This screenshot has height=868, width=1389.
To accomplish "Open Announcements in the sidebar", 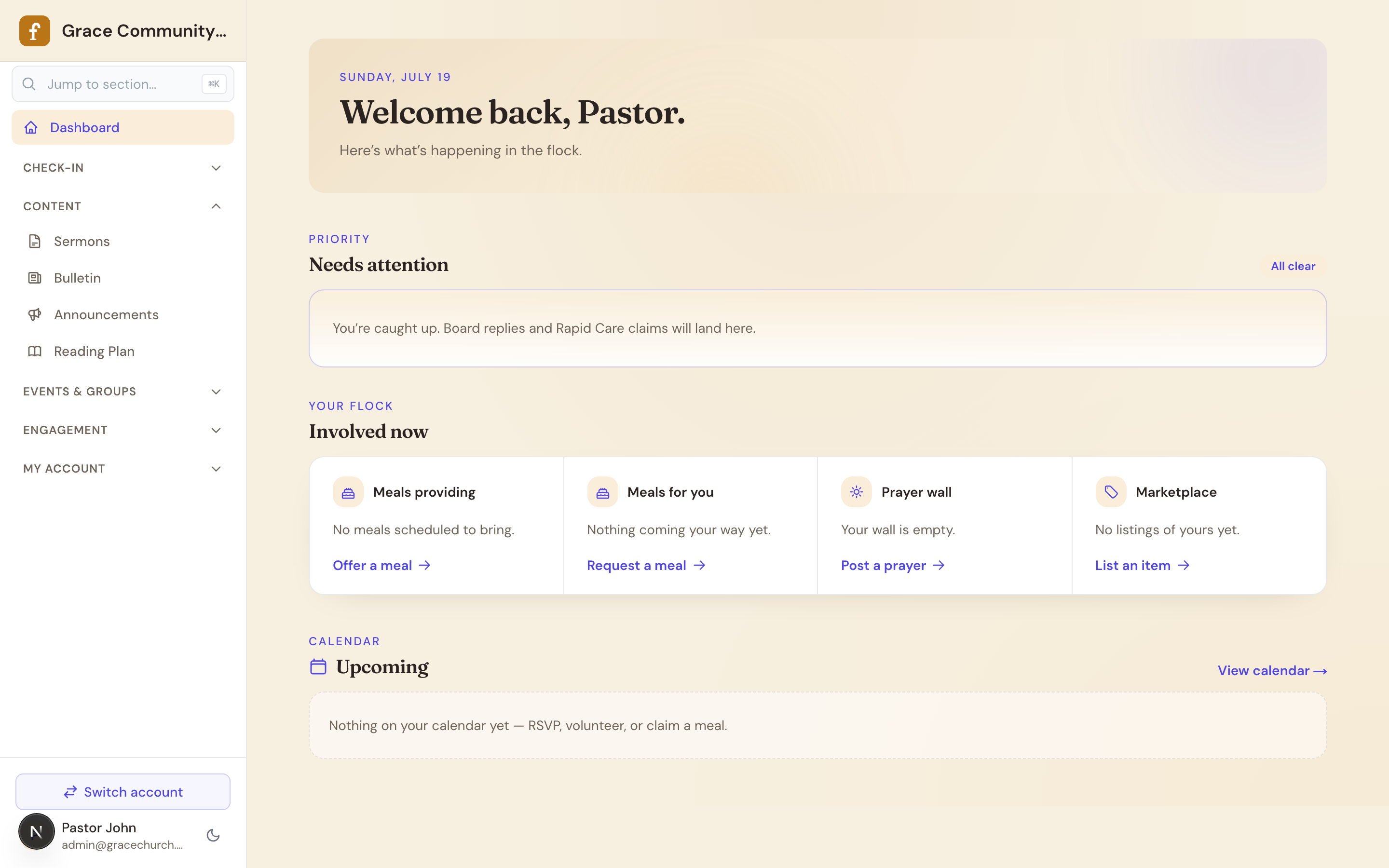I will click(123, 314).
